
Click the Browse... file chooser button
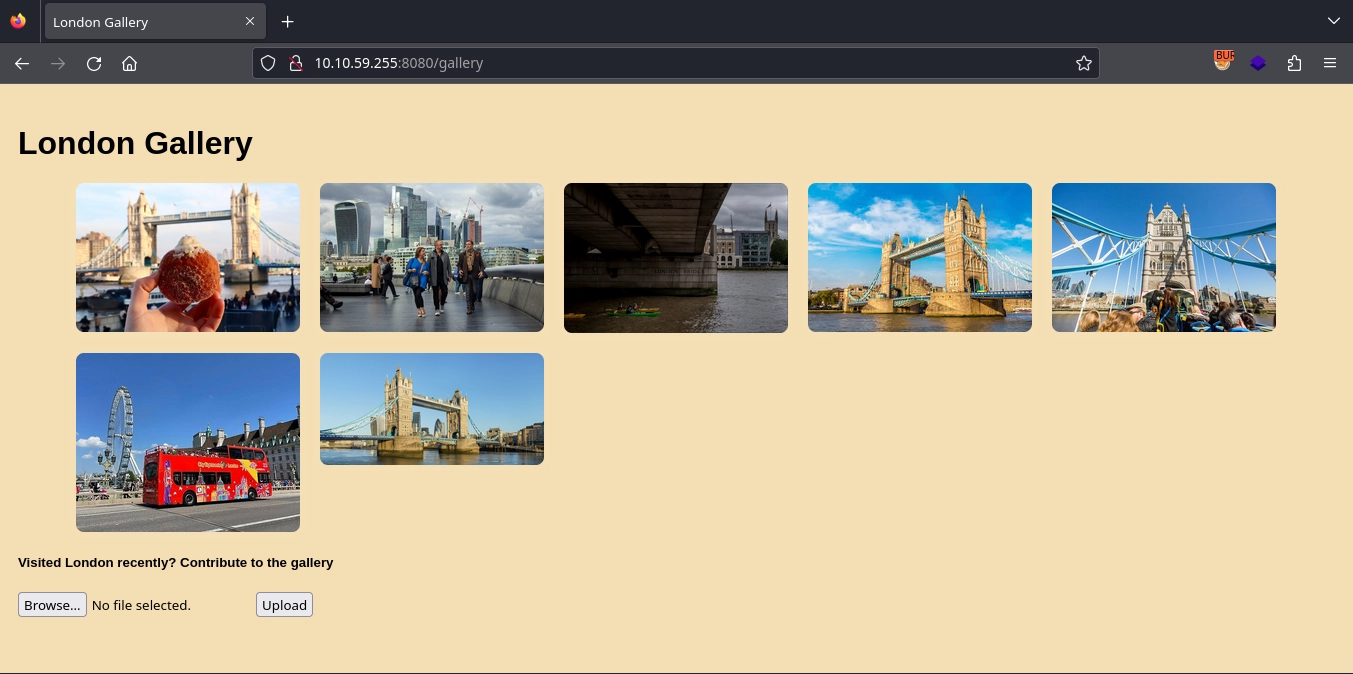pyautogui.click(x=52, y=605)
